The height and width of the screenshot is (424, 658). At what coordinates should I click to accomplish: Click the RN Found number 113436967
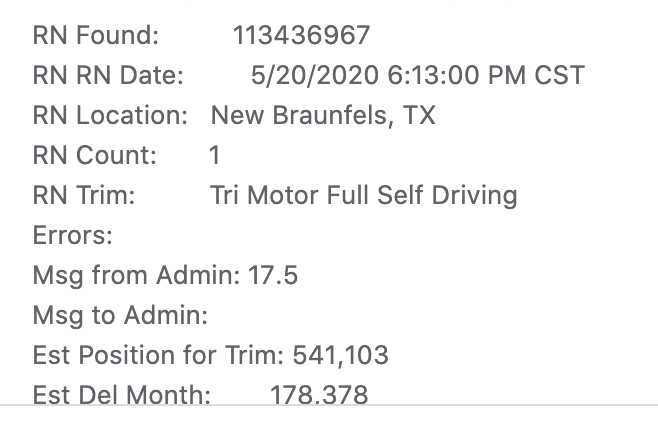[301, 35]
